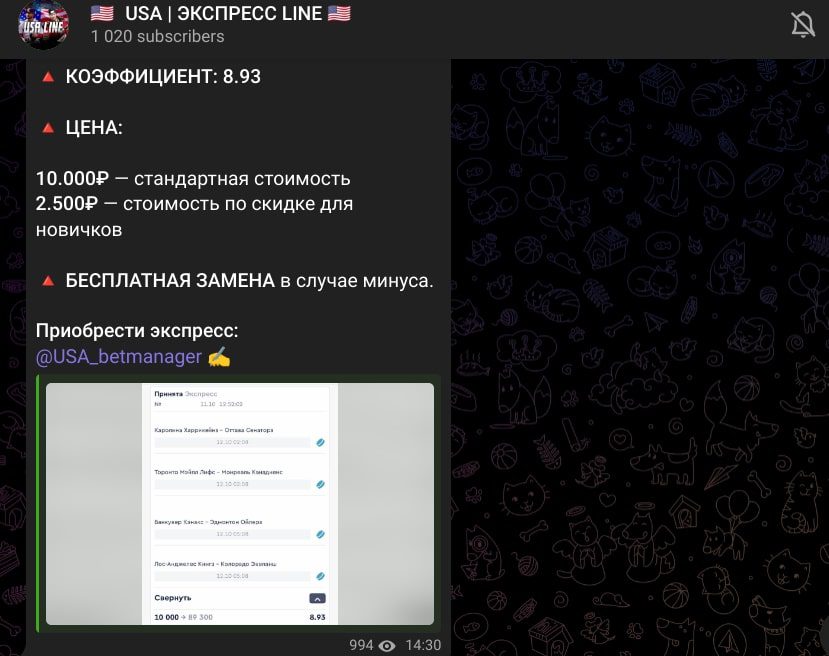Click the puck icon beside Каролина Харрикейнз match
The height and width of the screenshot is (656, 829).
click(319, 442)
